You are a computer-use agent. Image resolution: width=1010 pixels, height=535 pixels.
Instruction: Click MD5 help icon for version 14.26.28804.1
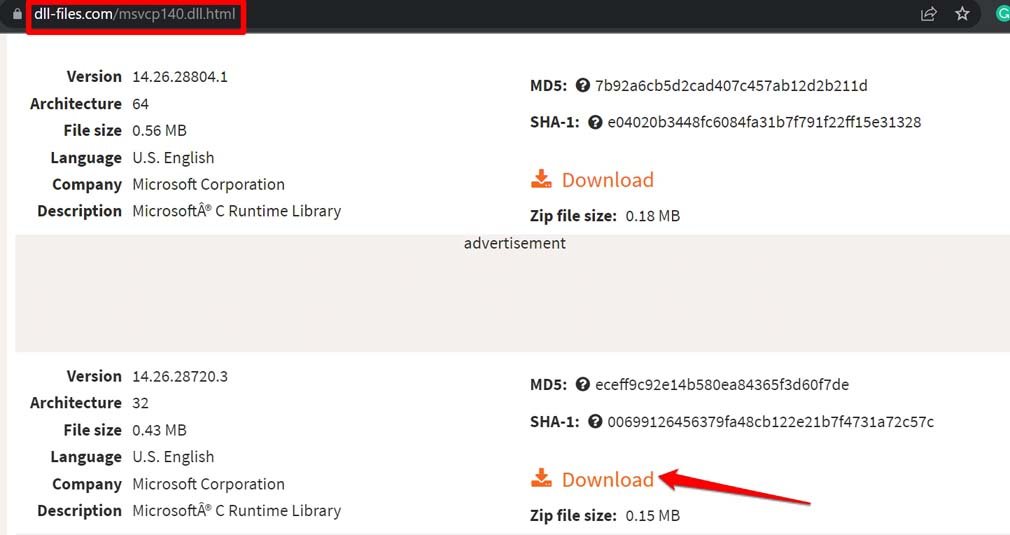coord(583,86)
